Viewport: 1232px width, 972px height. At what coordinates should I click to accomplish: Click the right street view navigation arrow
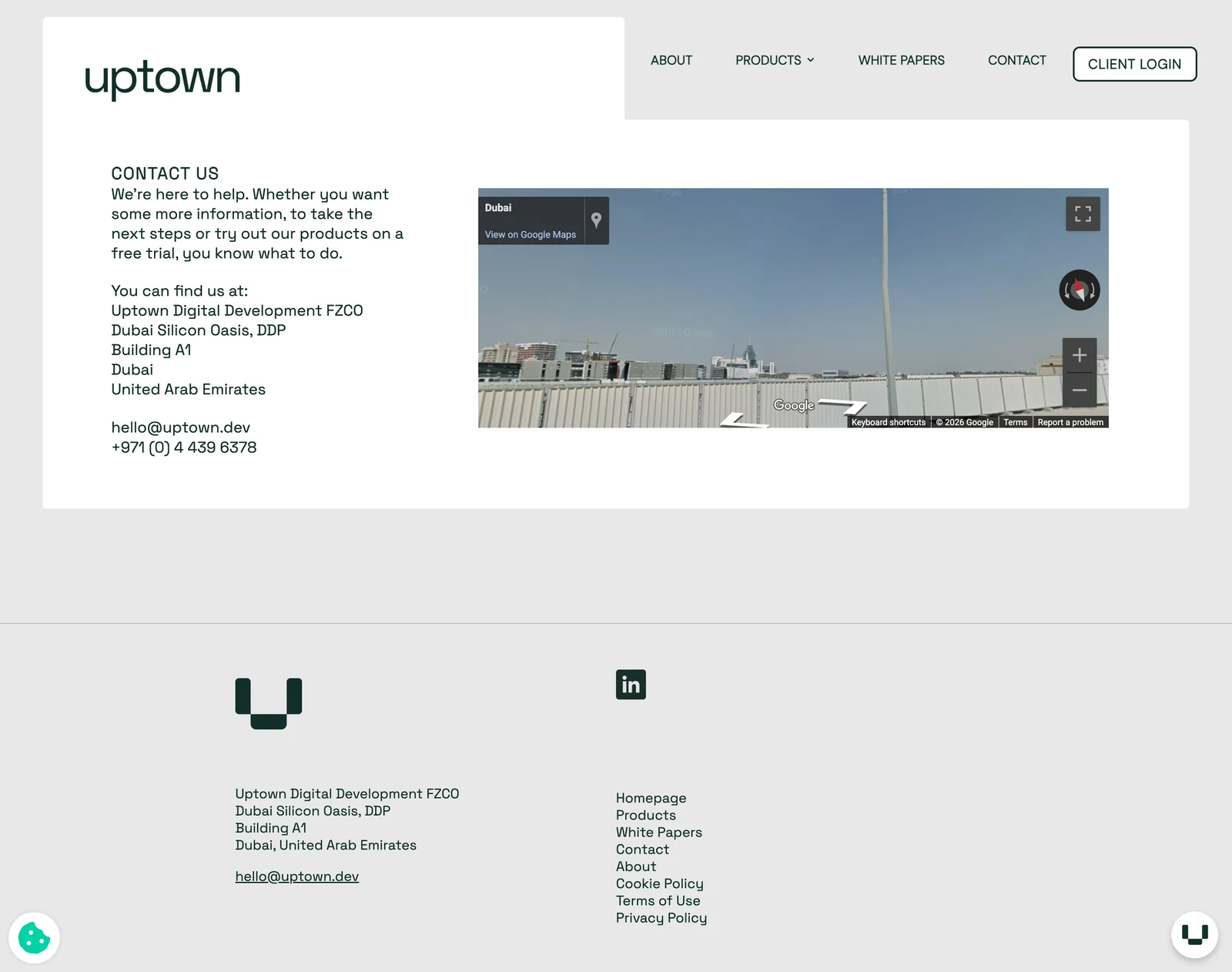(x=842, y=406)
